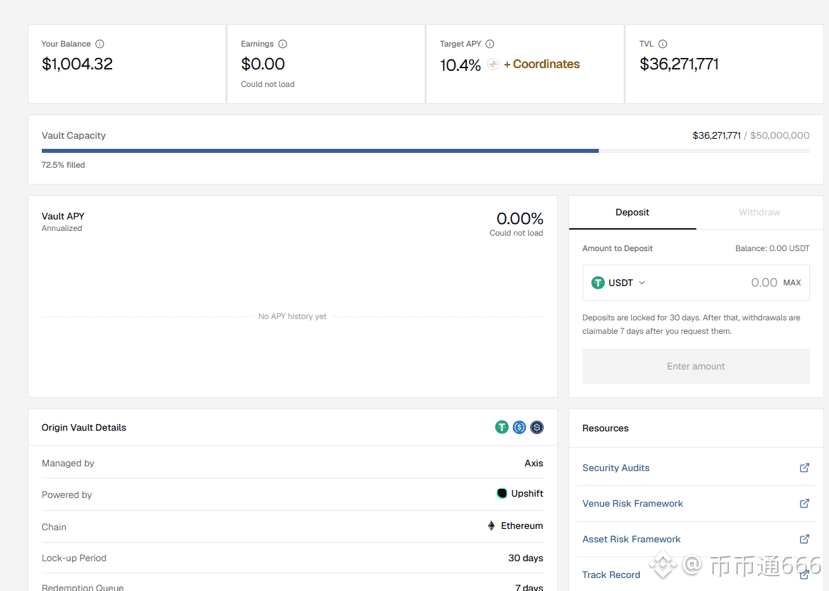Click the Balance: 0.00 USDT text
This screenshot has width=829, height=591.
coord(772,248)
